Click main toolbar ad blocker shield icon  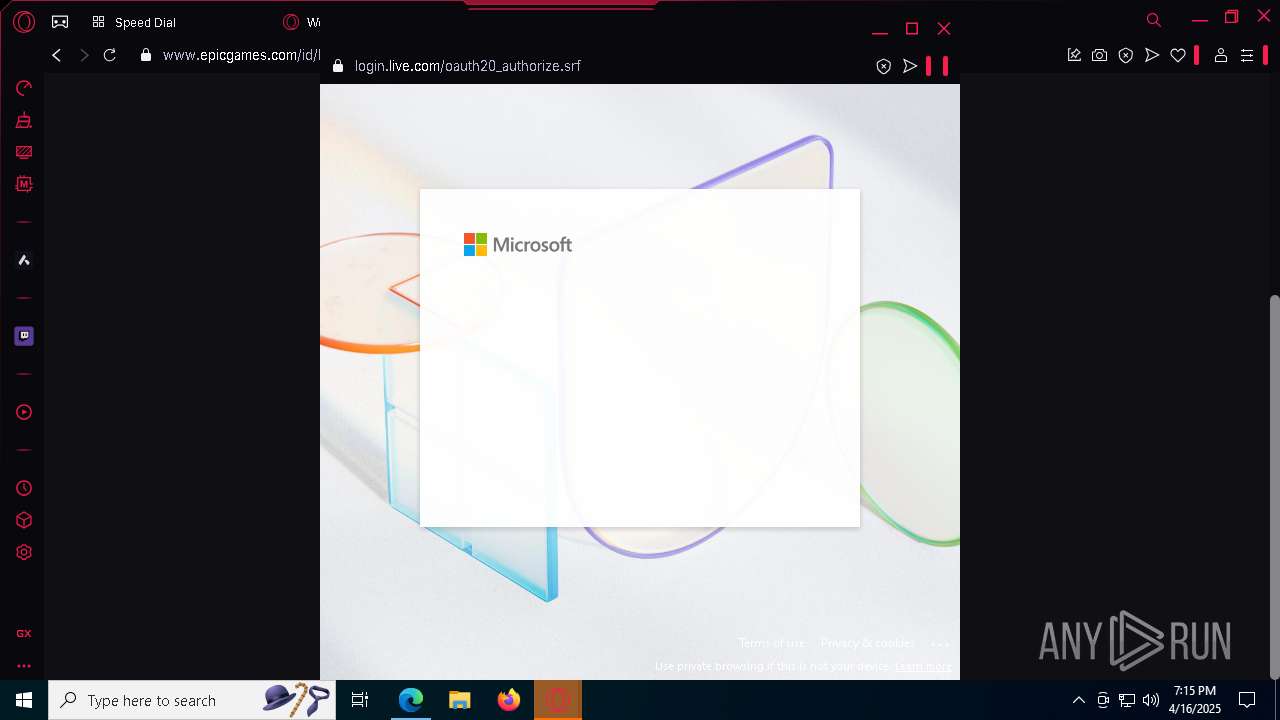click(1126, 55)
